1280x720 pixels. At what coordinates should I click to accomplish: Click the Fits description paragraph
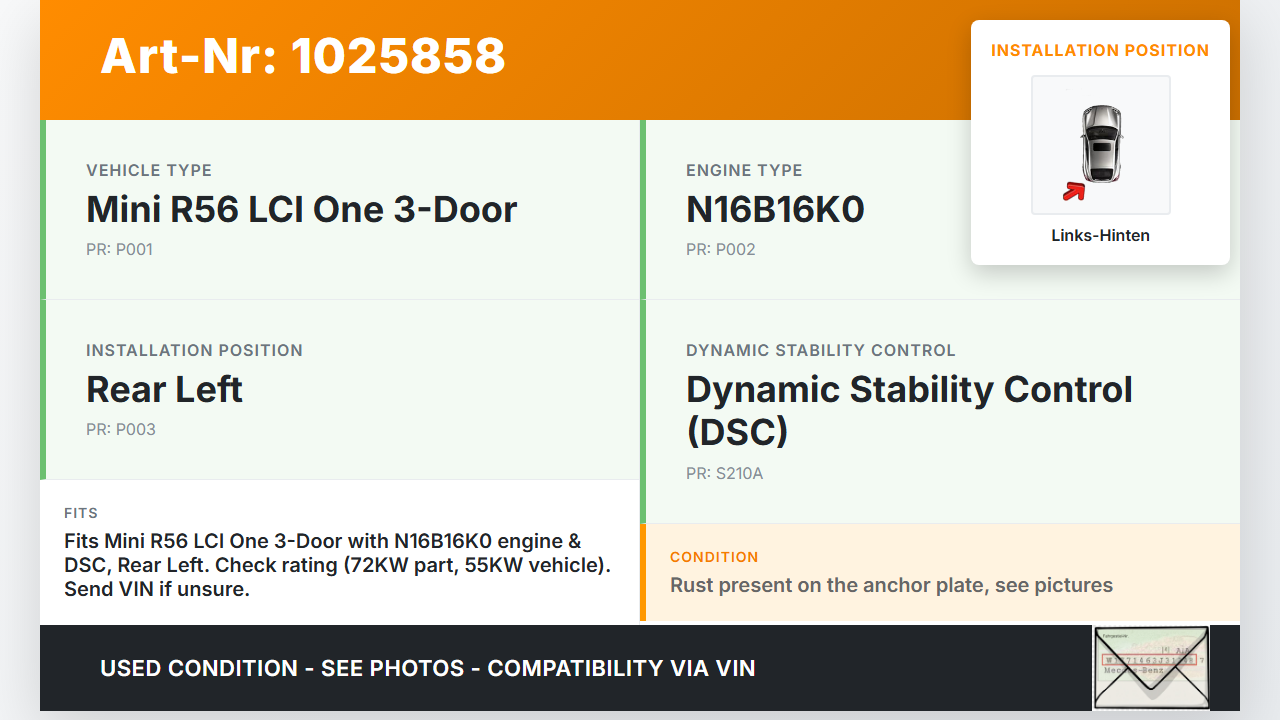(x=337, y=565)
